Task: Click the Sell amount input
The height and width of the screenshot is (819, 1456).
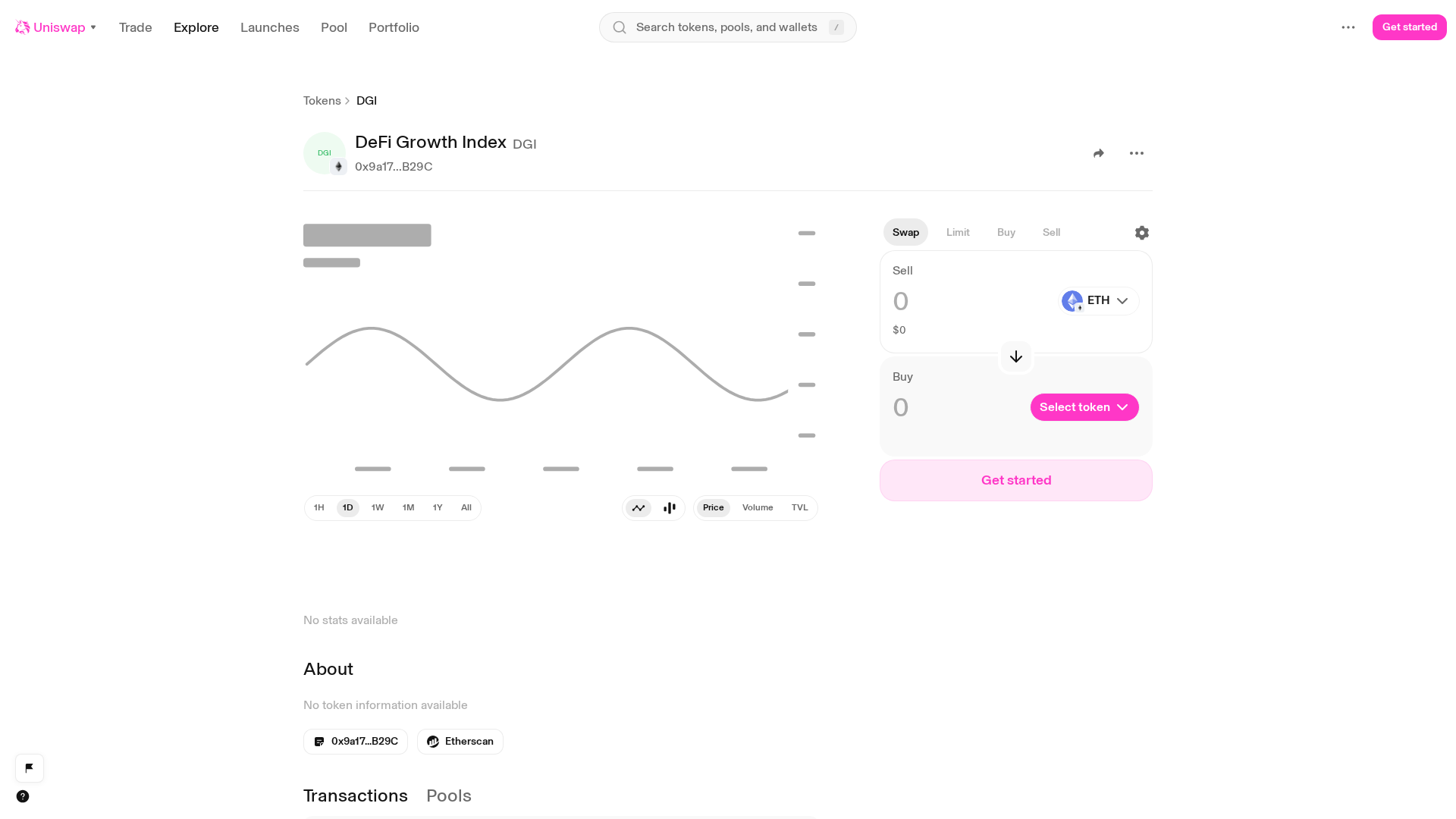Action: (971, 302)
